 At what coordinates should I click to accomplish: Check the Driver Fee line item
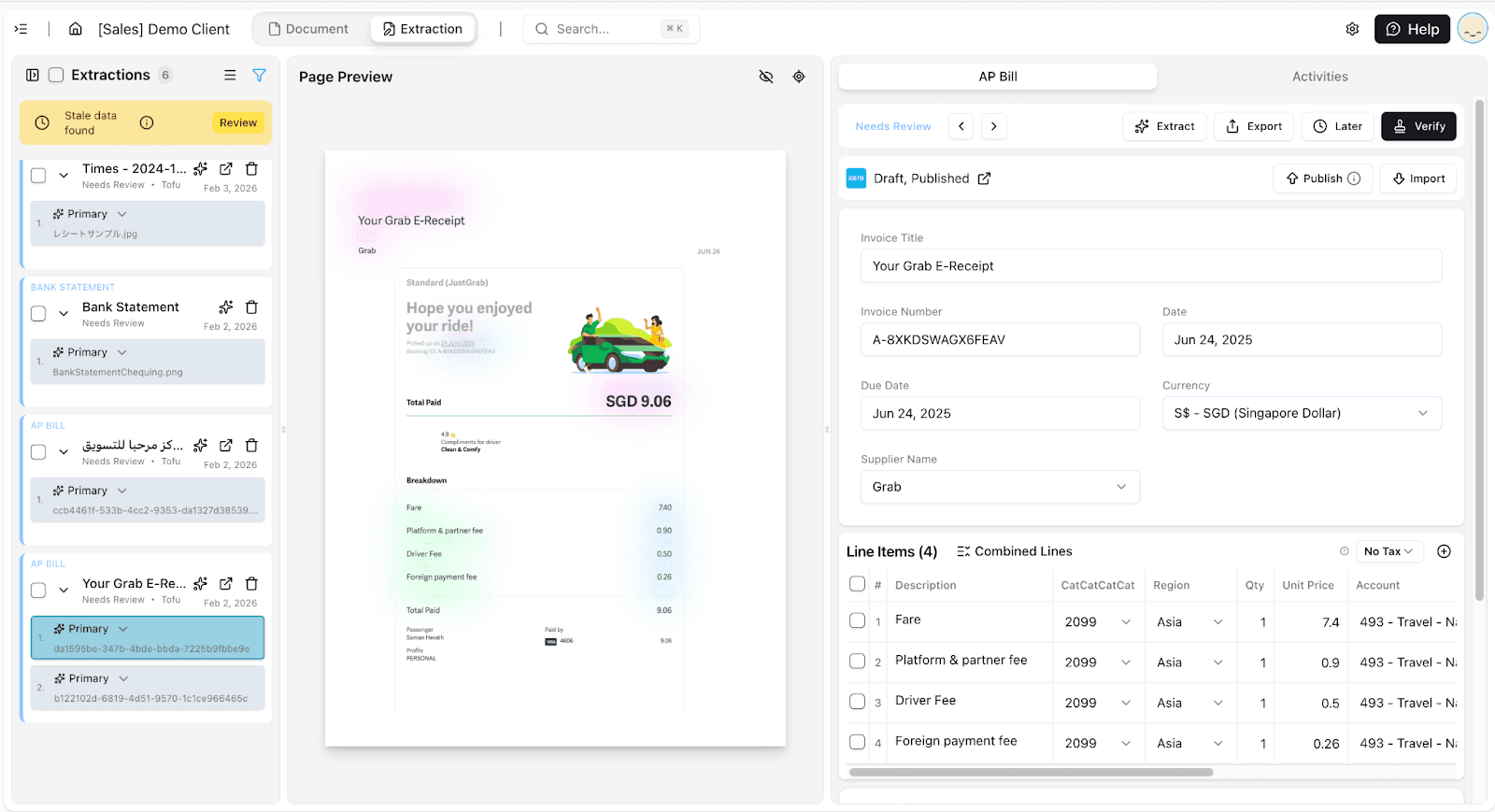pyautogui.click(x=857, y=702)
